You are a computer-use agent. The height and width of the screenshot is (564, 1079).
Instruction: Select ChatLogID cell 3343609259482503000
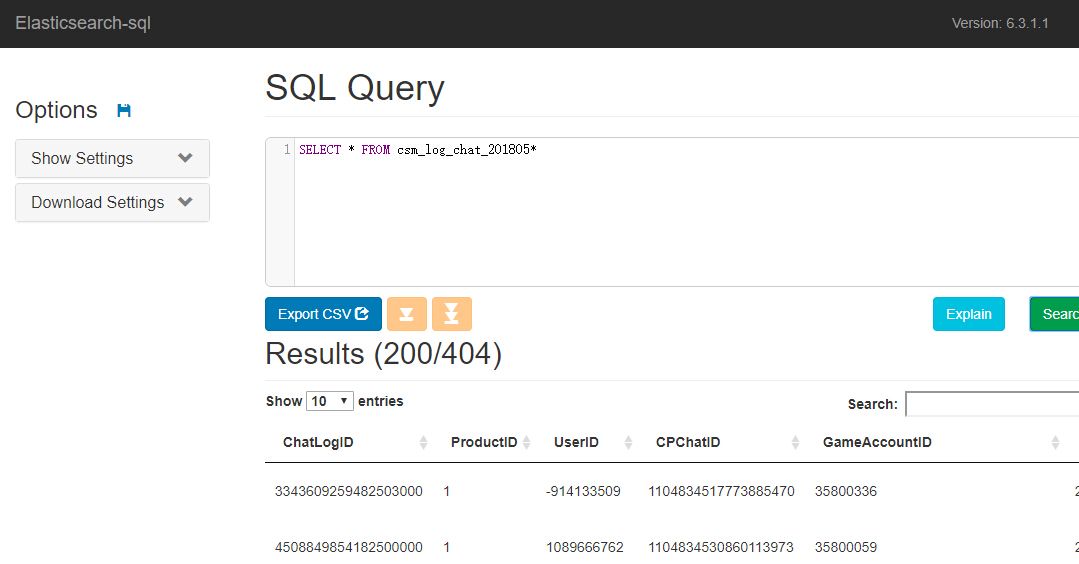click(349, 491)
